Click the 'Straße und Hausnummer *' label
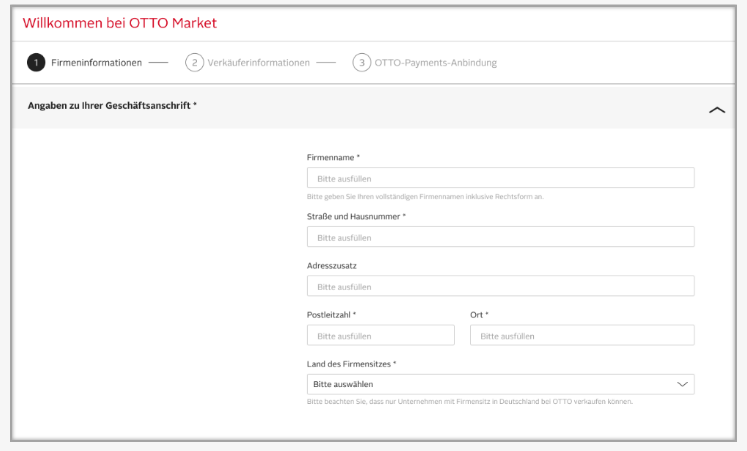This screenshot has height=451, width=747. 356,217
